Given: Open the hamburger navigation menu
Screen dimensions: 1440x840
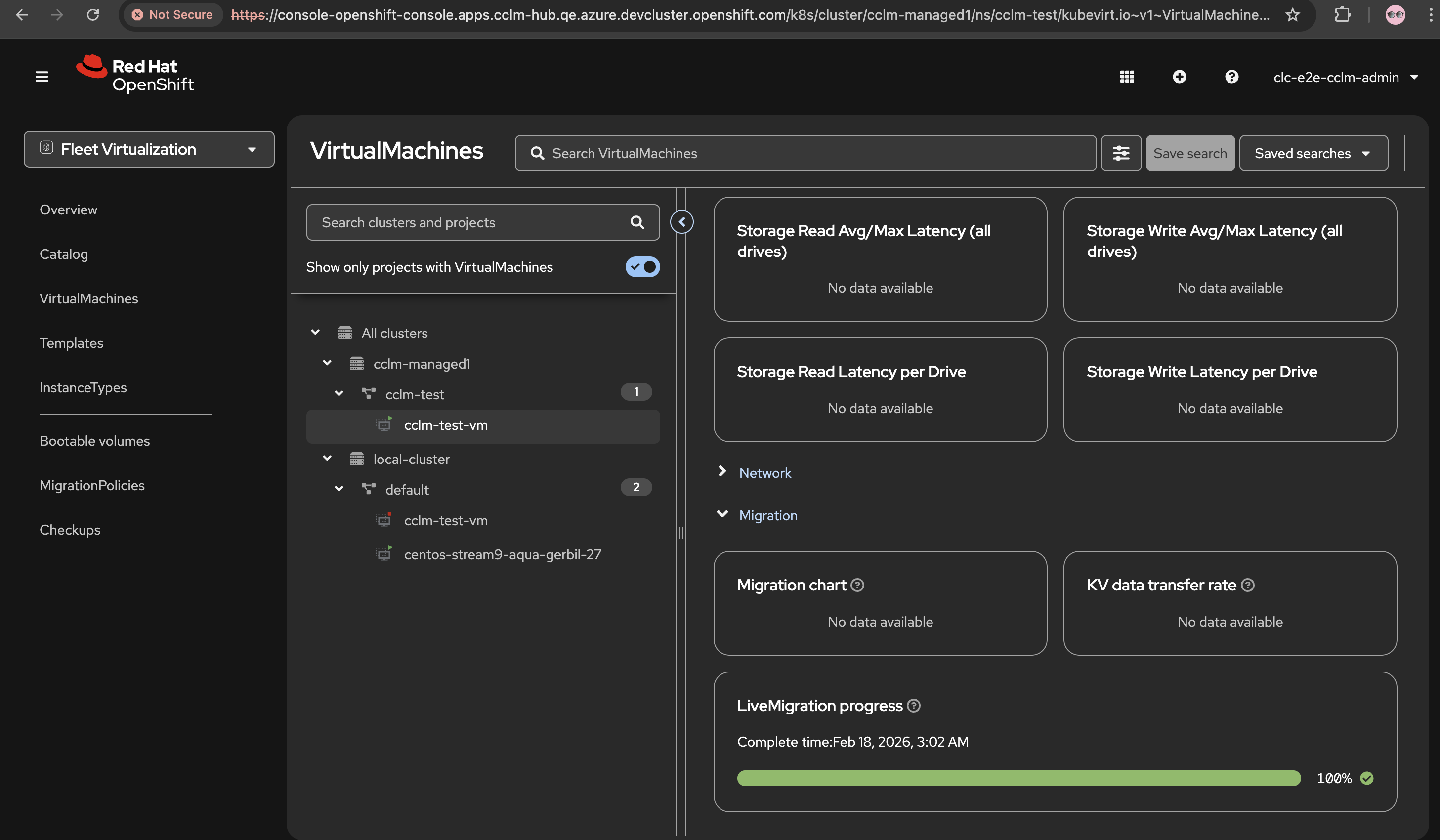Looking at the screenshot, I should coord(42,77).
